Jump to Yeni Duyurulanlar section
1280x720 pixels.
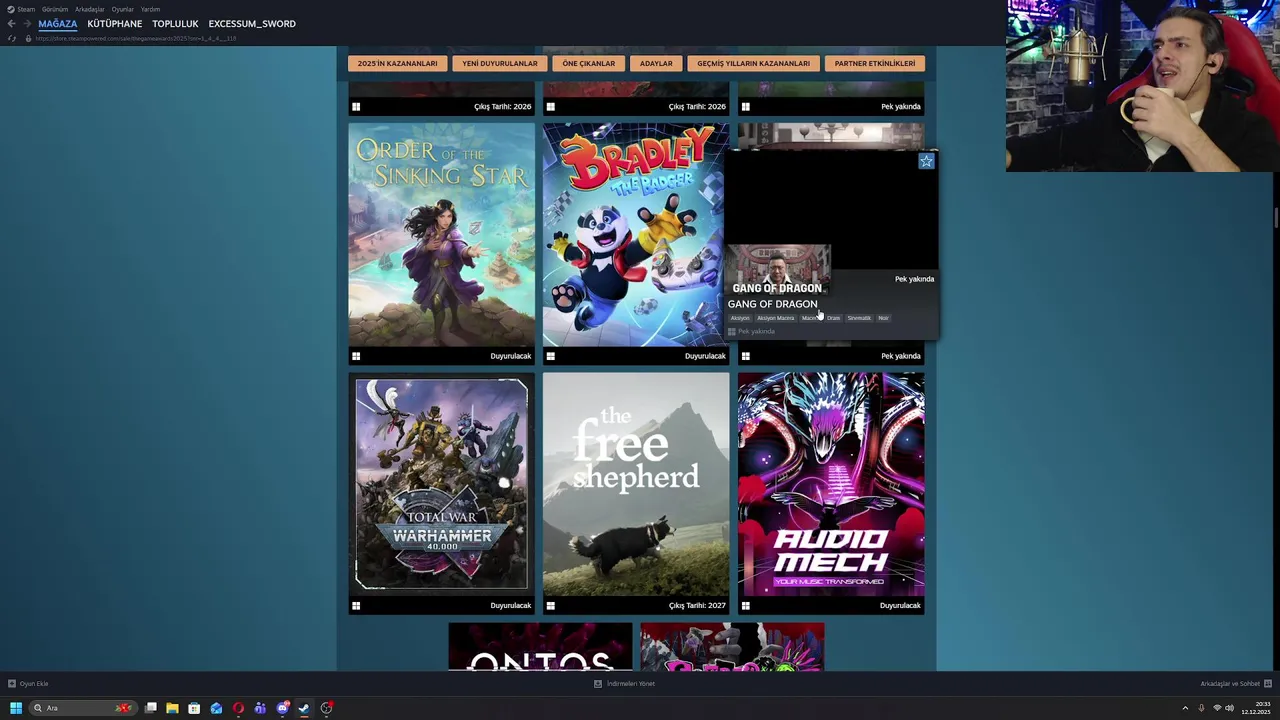point(500,63)
